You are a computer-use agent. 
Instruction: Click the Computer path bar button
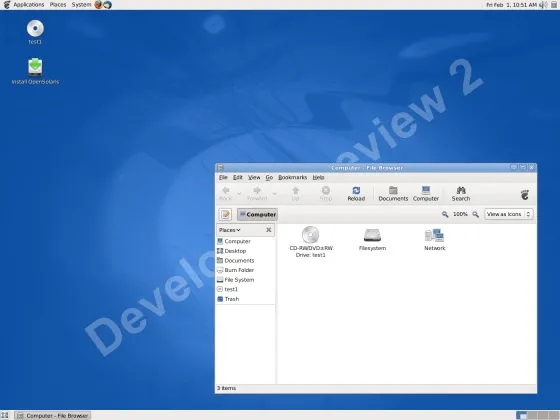tap(258, 214)
